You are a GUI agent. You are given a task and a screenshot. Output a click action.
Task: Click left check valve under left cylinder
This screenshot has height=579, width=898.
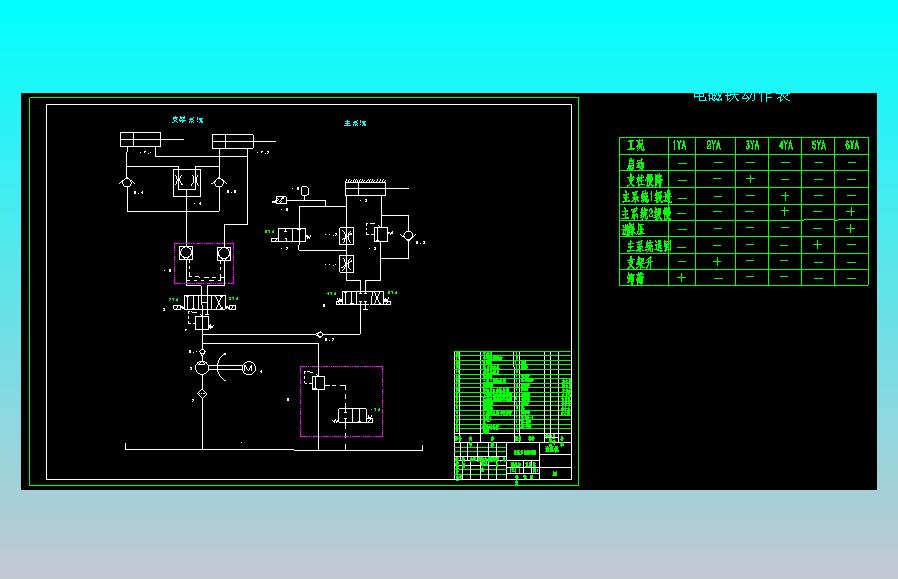tap(127, 182)
